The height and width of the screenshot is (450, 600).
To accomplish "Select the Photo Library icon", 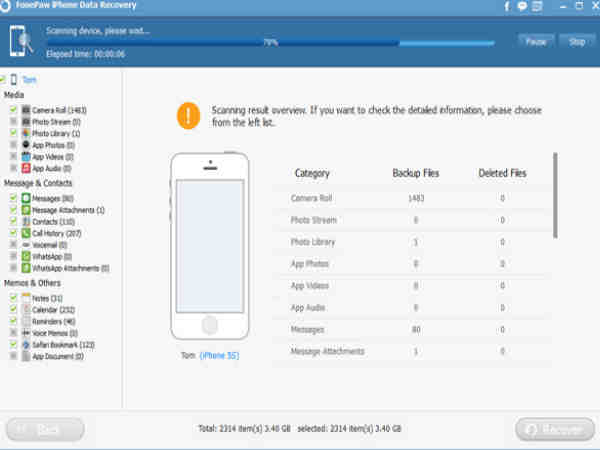I will click(x=26, y=133).
